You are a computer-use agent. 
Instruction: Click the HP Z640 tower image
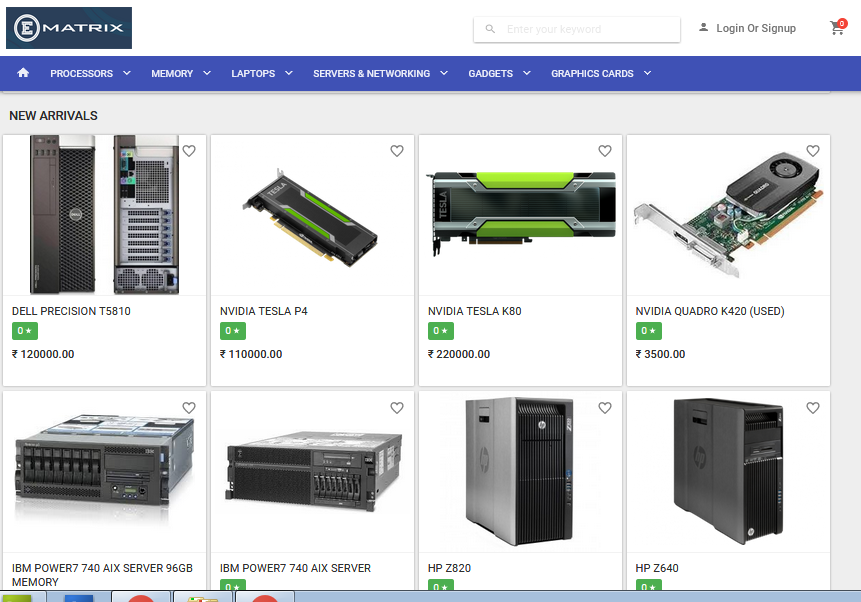(729, 471)
